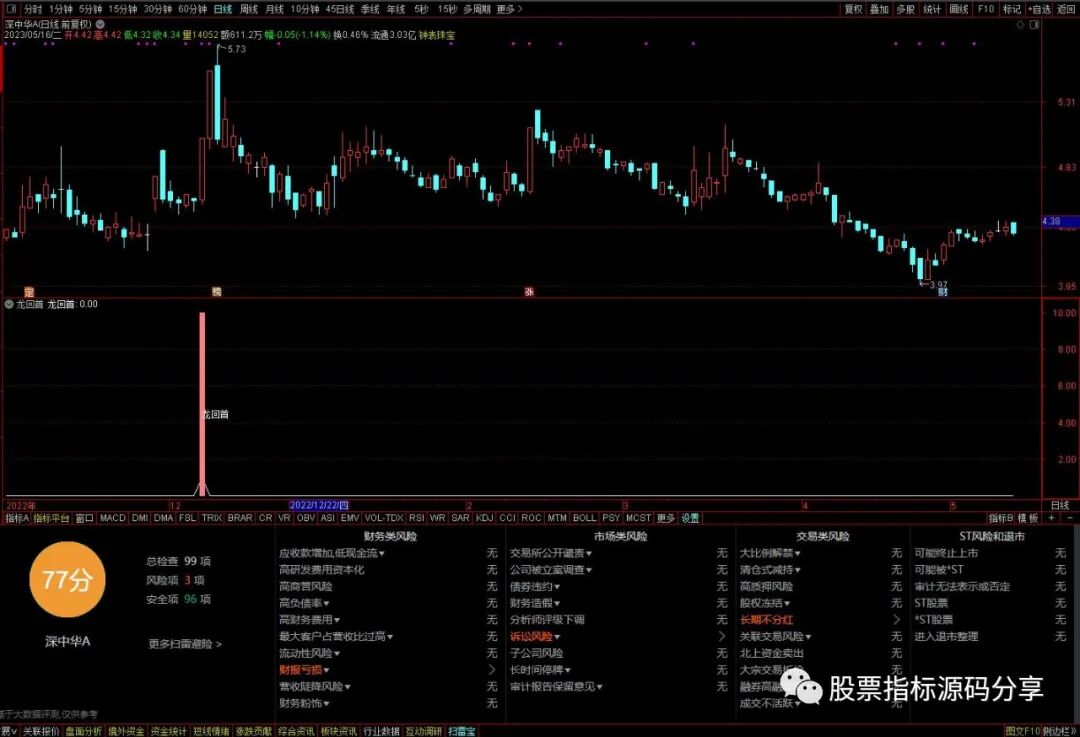The height and width of the screenshot is (737, 1080).
Task: Open the 扫雷宝 tab
Action: coord(461,731)
